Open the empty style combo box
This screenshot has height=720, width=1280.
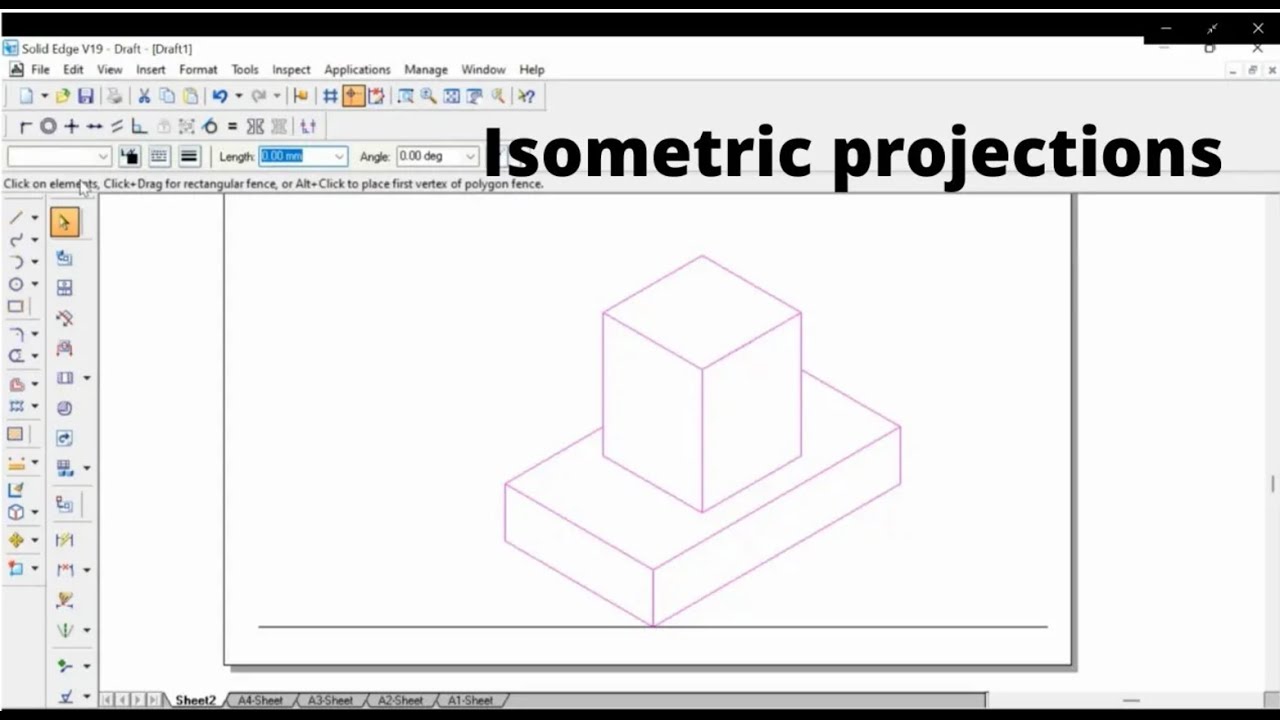(x=59, y=156)
